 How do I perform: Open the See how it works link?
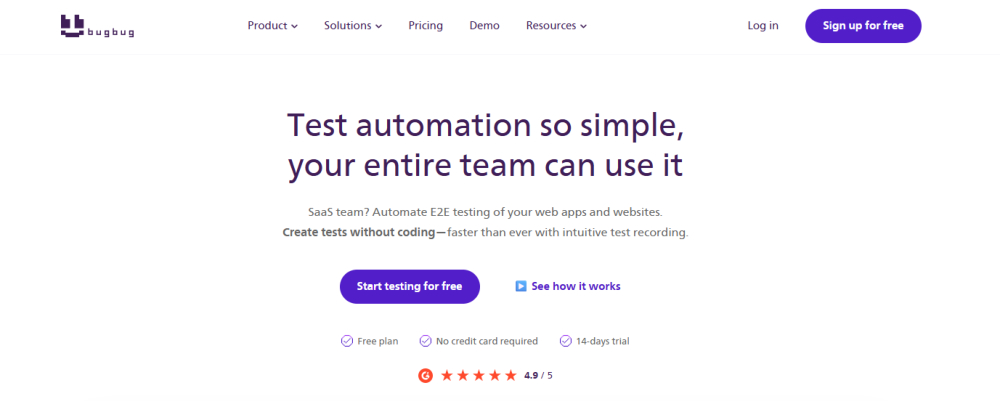click(576, 286)
